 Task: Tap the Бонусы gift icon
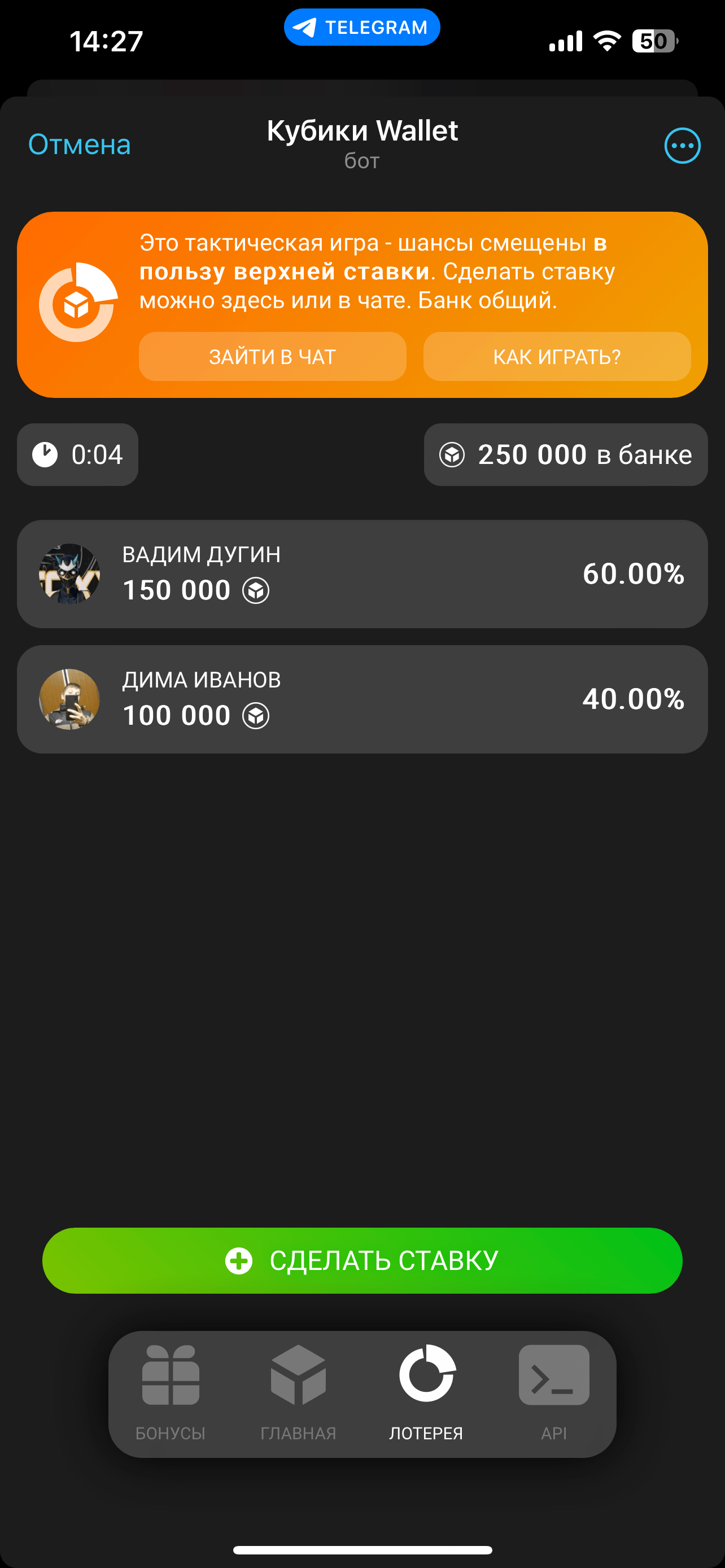(171, 1374)
